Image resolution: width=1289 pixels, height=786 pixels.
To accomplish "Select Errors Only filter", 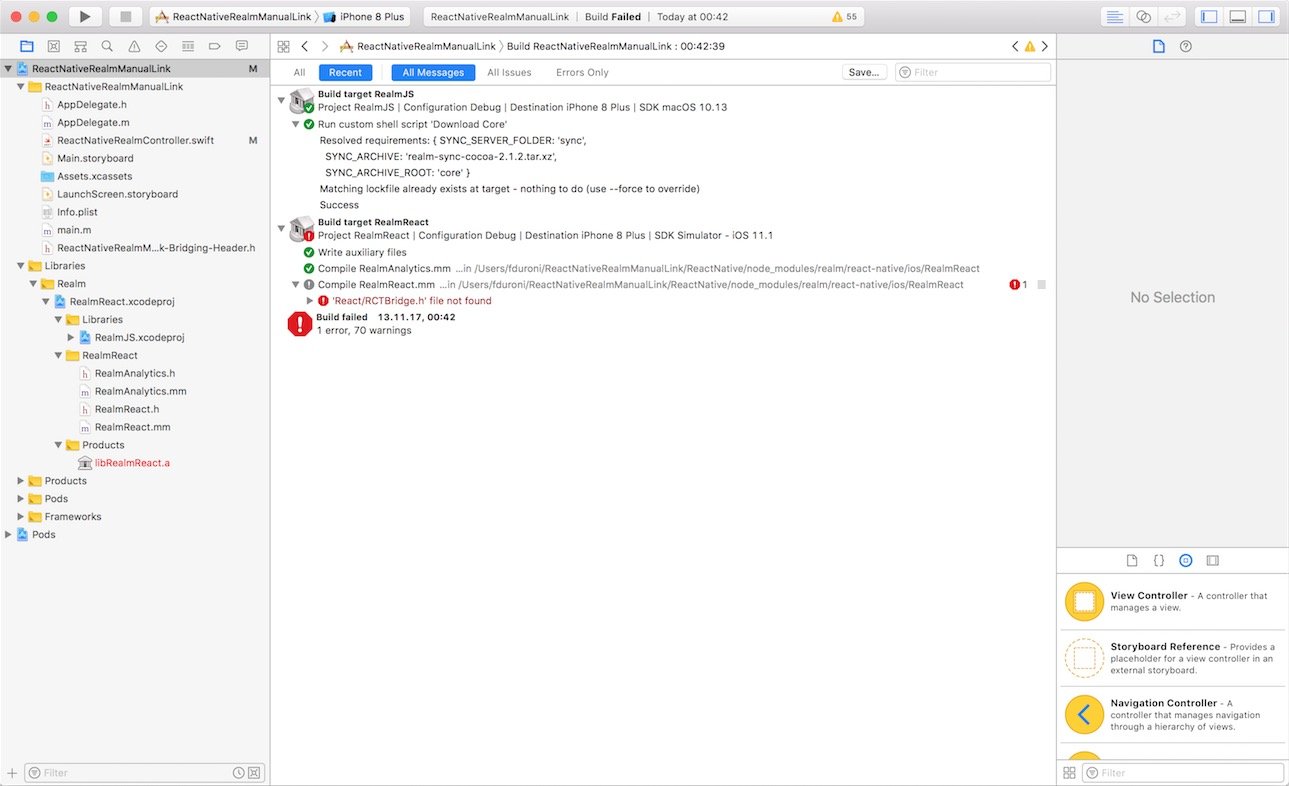I will click(x=582, y=72).
